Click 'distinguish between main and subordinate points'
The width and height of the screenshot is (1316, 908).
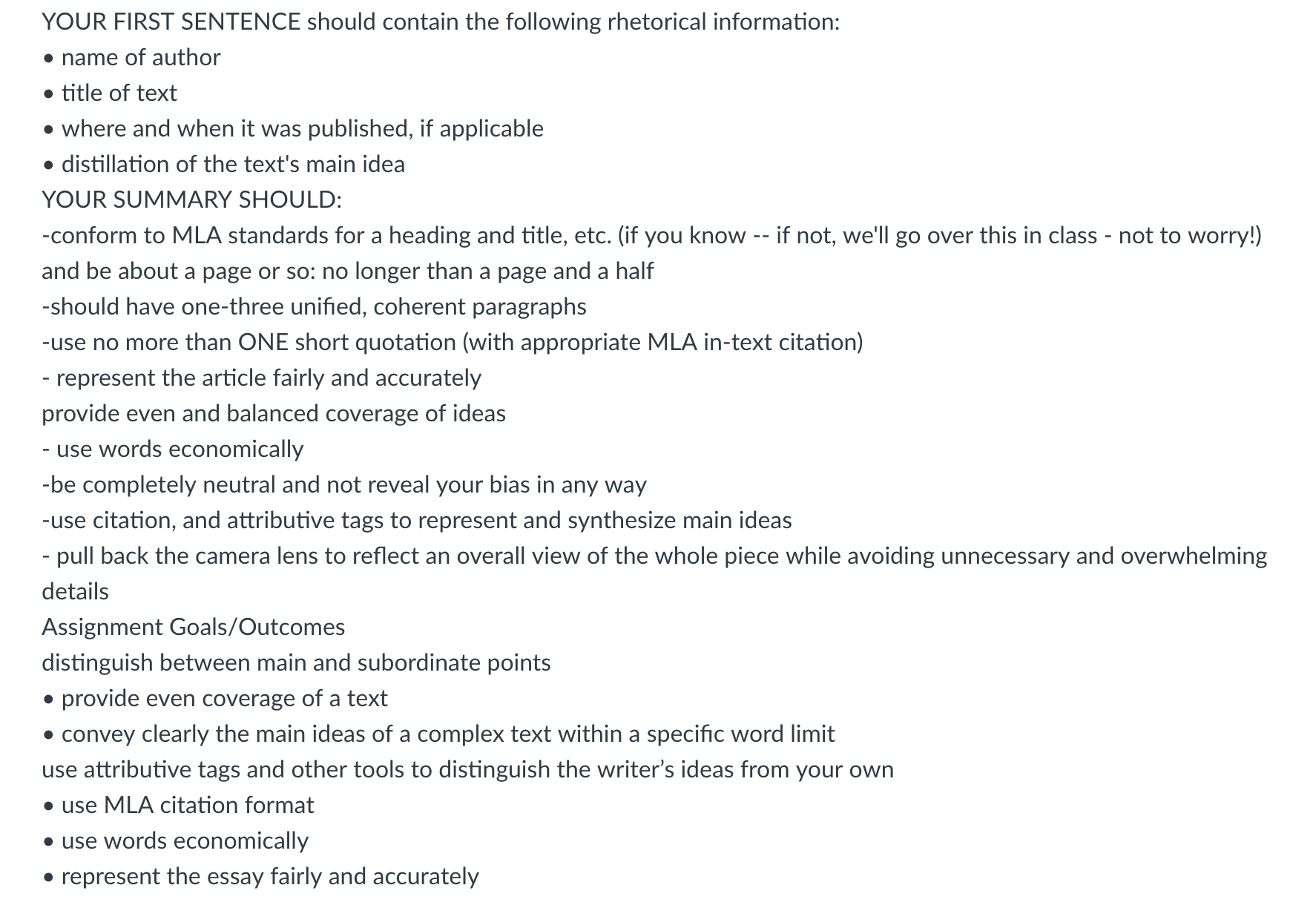point(296,662)
